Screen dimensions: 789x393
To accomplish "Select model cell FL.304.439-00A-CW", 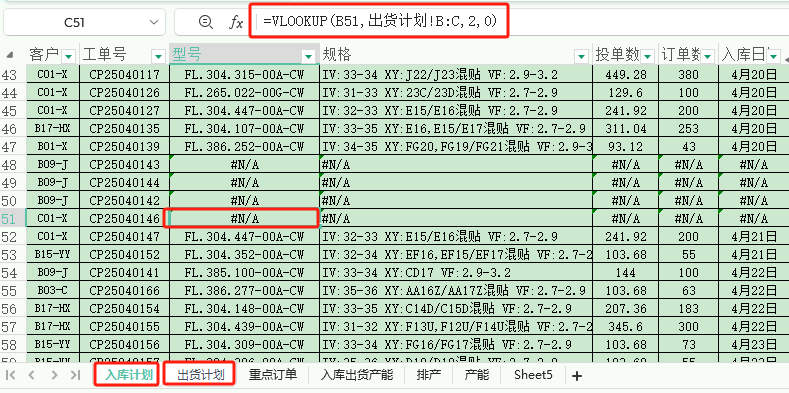I will 245,326.
